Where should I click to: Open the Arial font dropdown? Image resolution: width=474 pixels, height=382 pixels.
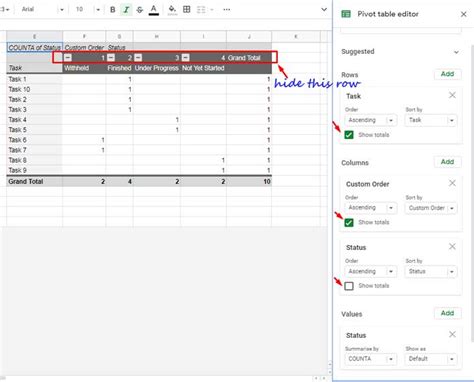tap(42, 10)
